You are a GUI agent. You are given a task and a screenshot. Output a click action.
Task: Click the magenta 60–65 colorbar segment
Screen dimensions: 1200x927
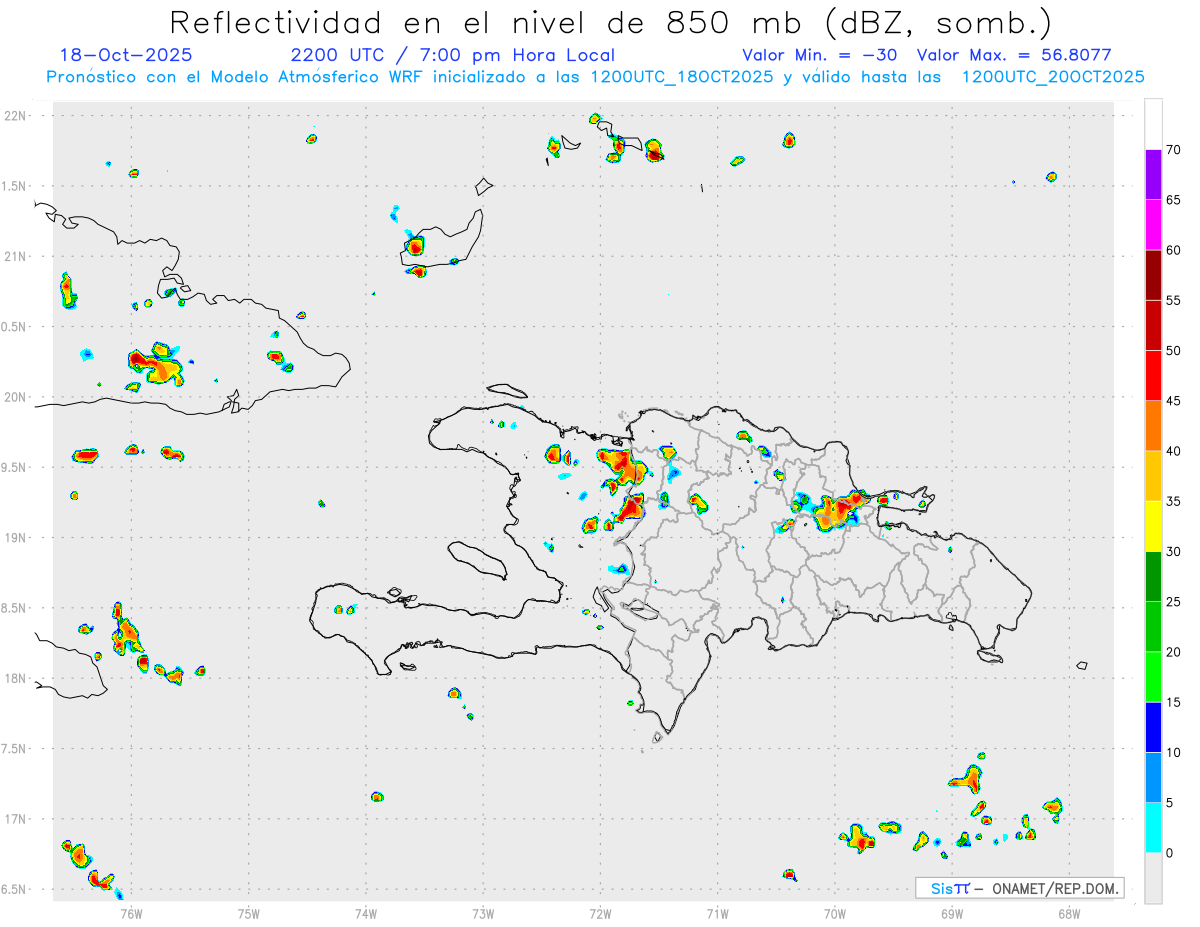click(1153, 225)
